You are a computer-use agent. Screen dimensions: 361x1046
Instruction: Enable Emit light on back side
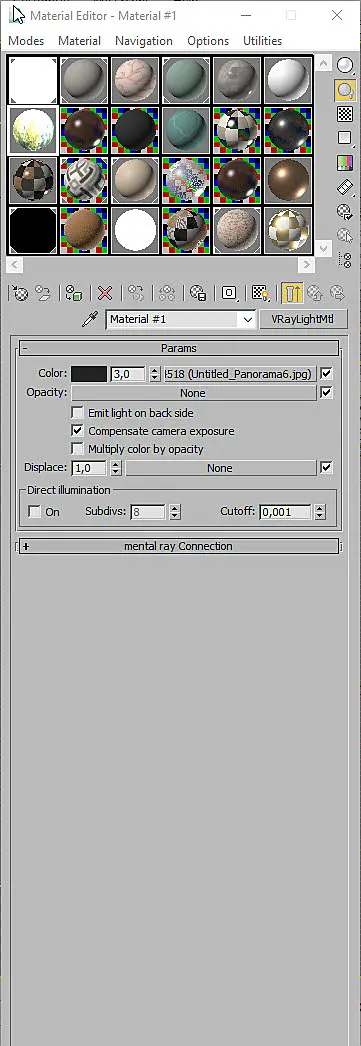click(77, 413)
